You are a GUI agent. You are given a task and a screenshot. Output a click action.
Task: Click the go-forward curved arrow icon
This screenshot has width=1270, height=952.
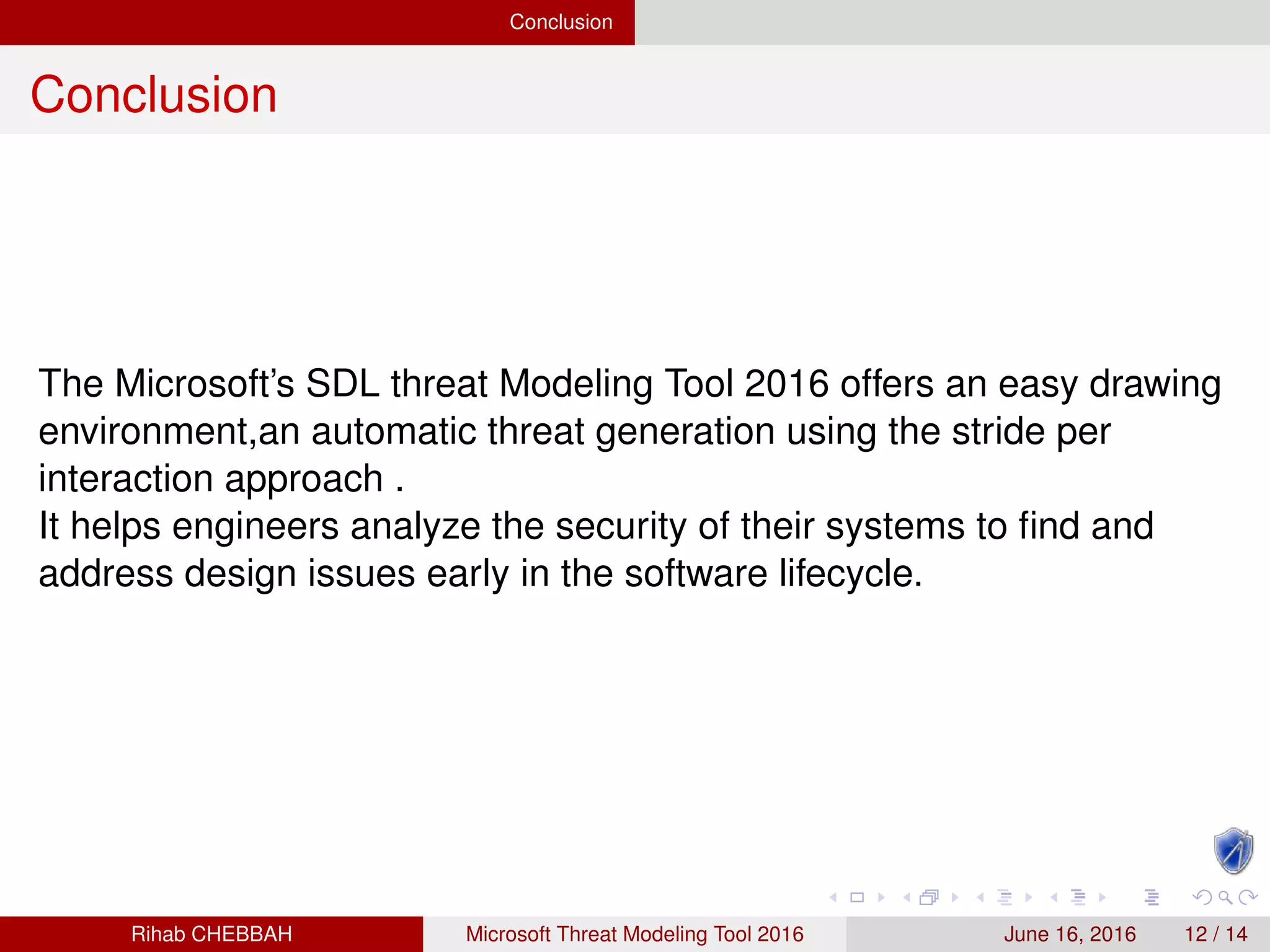1248,897
